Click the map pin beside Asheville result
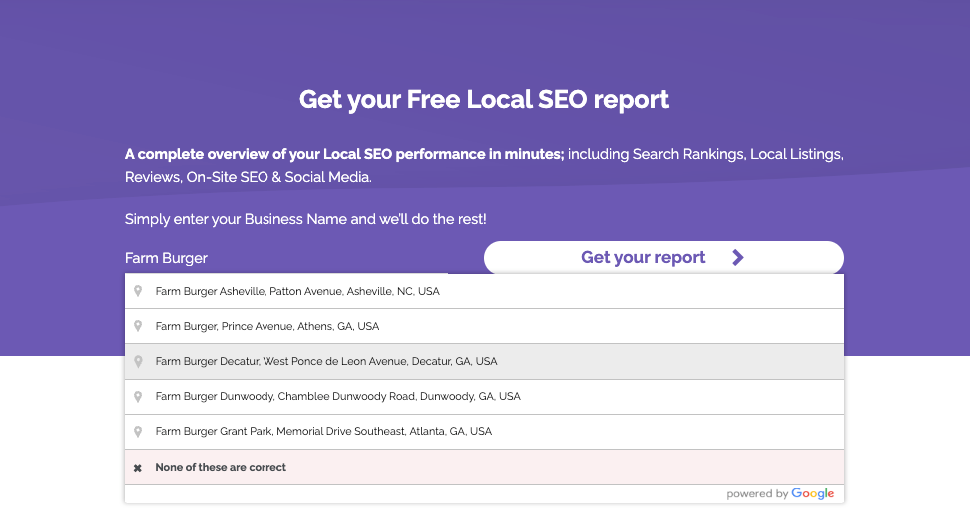Image resolution: width=970 pixels, height=530 pixels. 138,291
